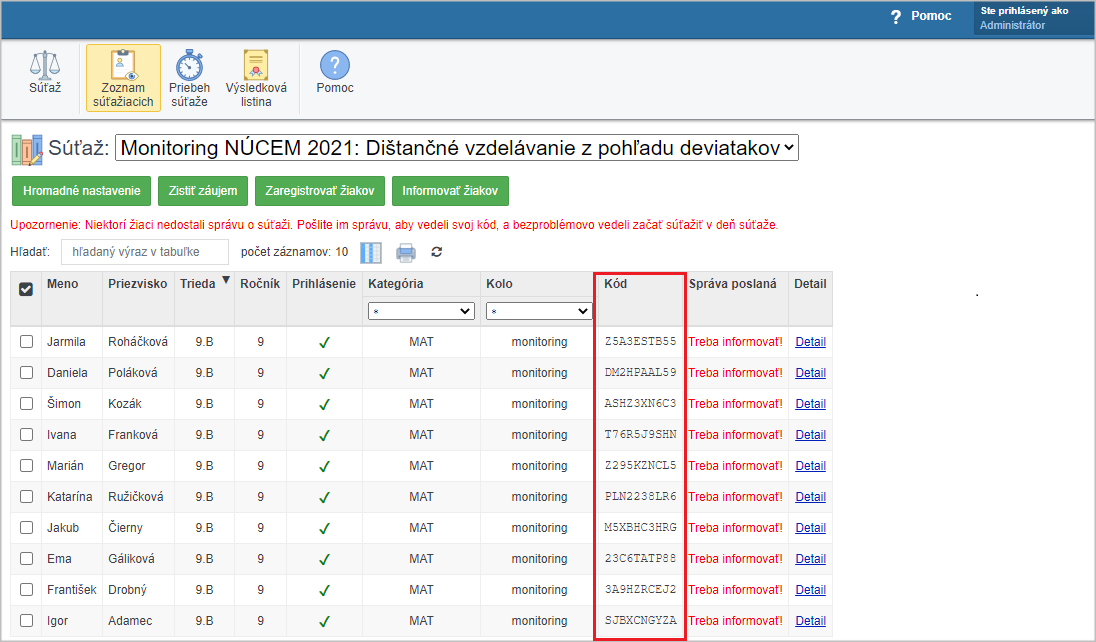Click Pomoc in the top header bar
The width and height of the screenshot is (1096, 642).
coord(921,16)
